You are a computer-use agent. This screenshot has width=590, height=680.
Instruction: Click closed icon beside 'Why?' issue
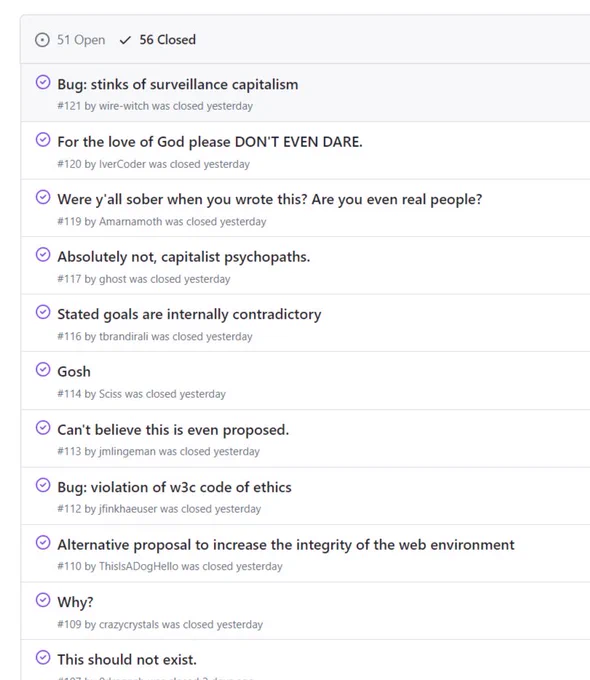pyautogui.click(x=43, y=600)
